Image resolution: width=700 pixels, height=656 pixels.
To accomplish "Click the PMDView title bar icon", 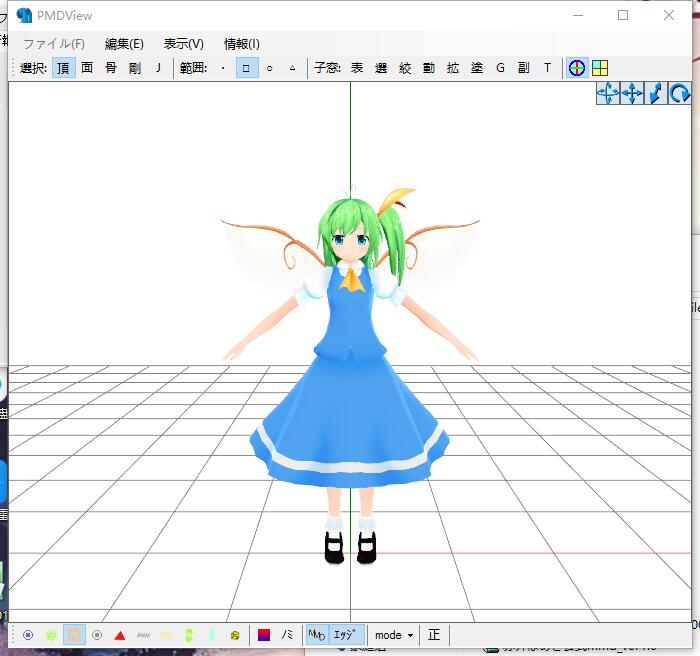I will [x=24, y=15].
